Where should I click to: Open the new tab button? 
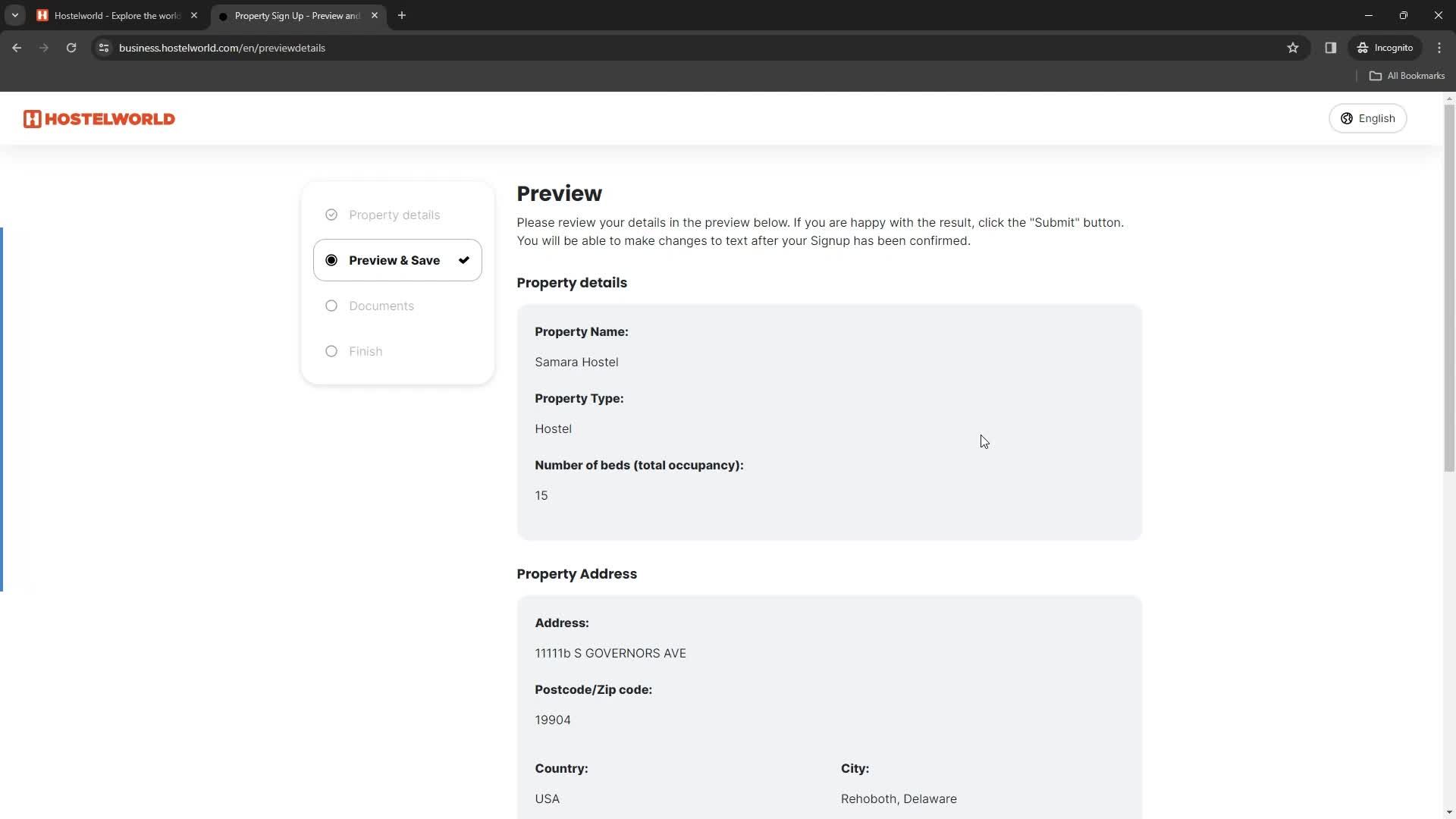click(404, 16)
